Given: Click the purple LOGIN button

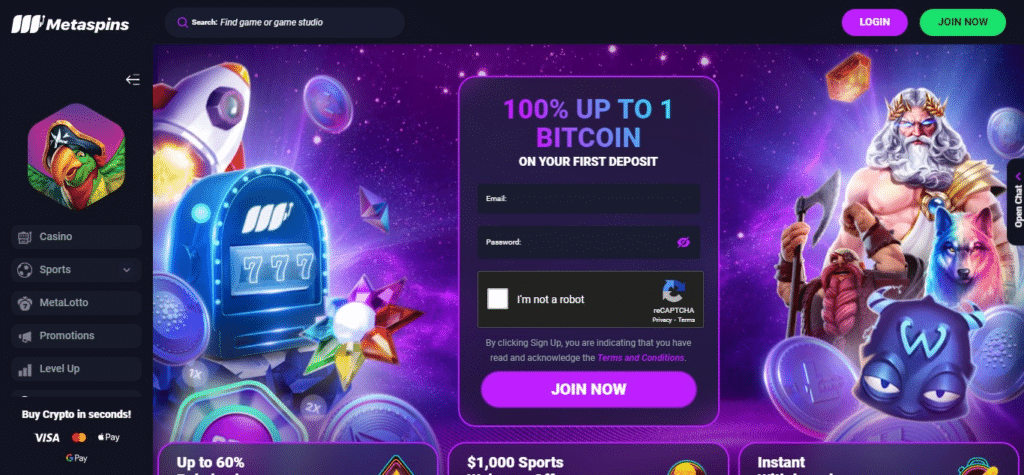Looking at the screenshot, I should pos(874,22).
